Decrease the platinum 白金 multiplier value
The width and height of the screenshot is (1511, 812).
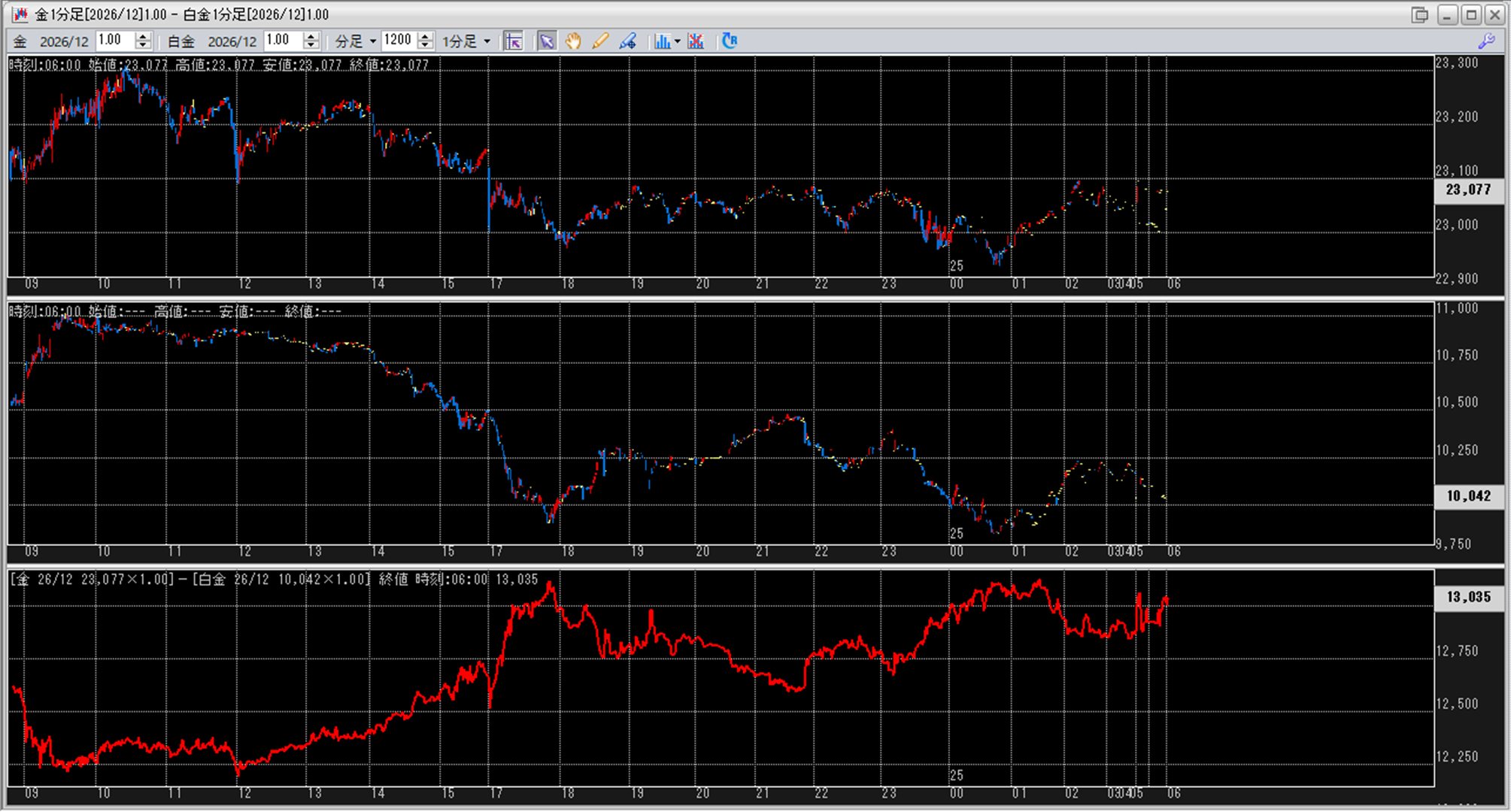(311, 46)
